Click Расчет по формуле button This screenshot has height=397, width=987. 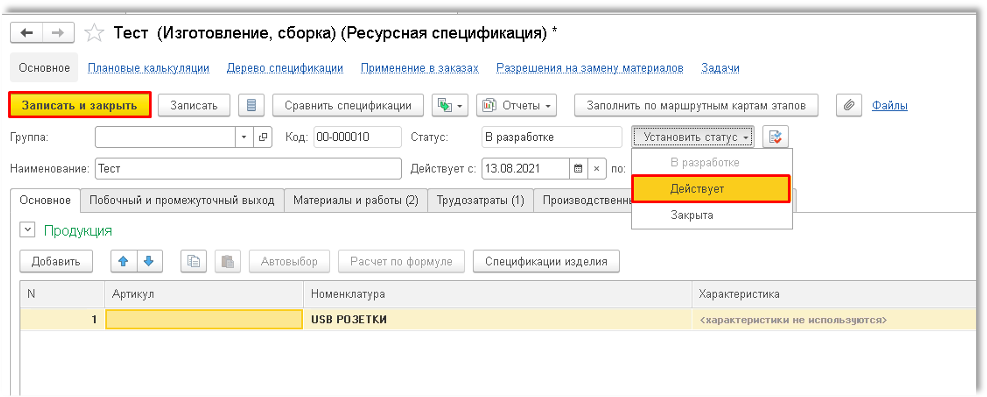click(402, 261)
